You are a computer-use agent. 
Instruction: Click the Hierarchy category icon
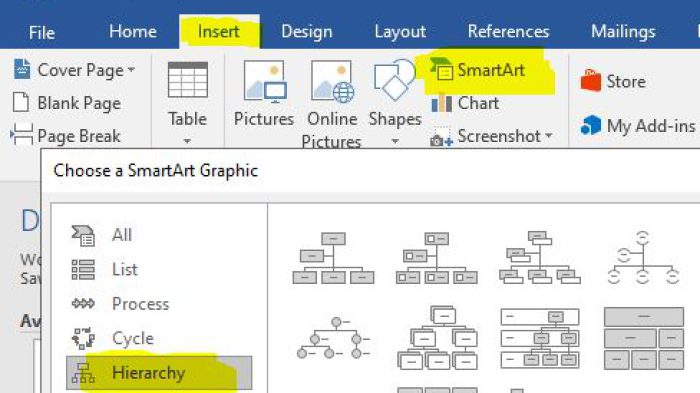[83, 373]
